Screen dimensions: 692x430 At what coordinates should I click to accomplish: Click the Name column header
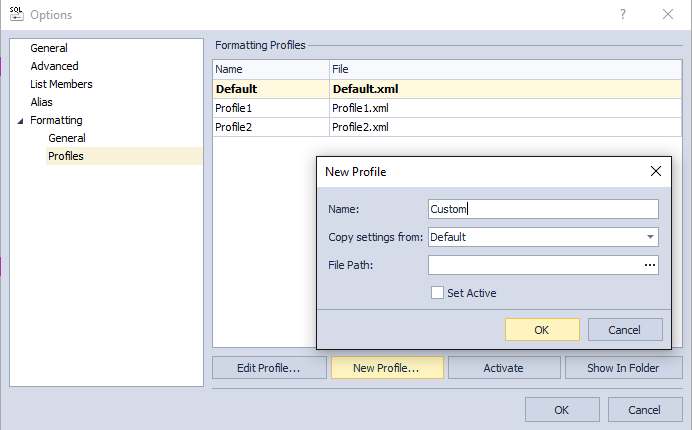click(x=271, y=69)
